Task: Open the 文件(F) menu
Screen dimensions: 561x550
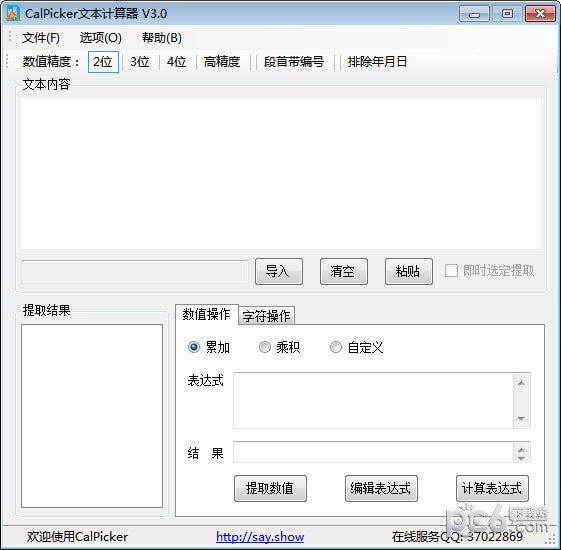Action: pos(40,38)
